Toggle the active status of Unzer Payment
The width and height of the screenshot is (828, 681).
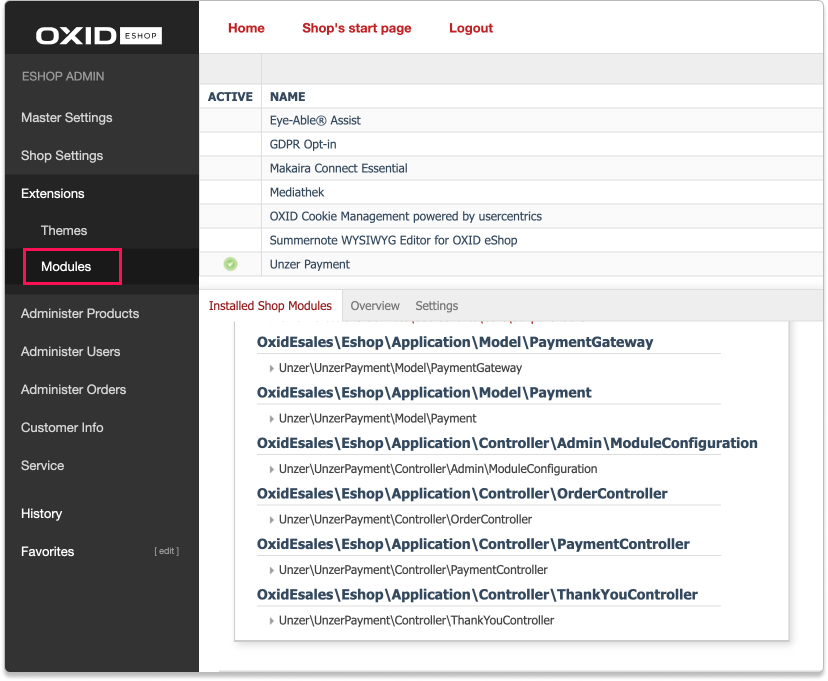coord(229,263)
